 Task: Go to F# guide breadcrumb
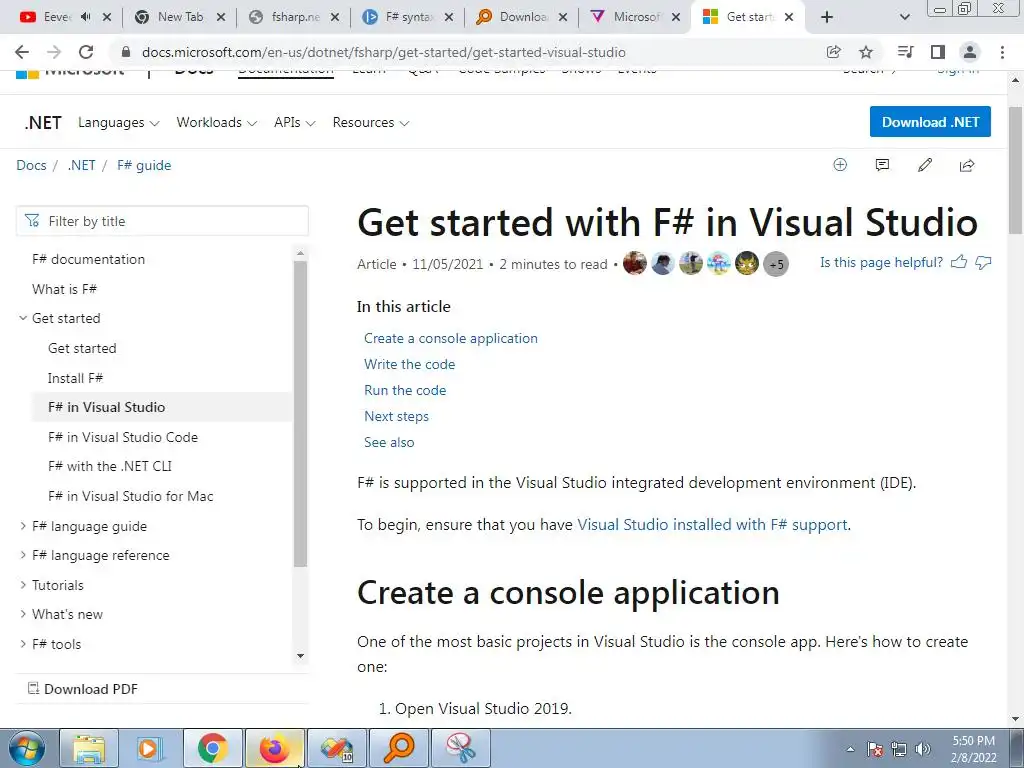pos(144,165)
